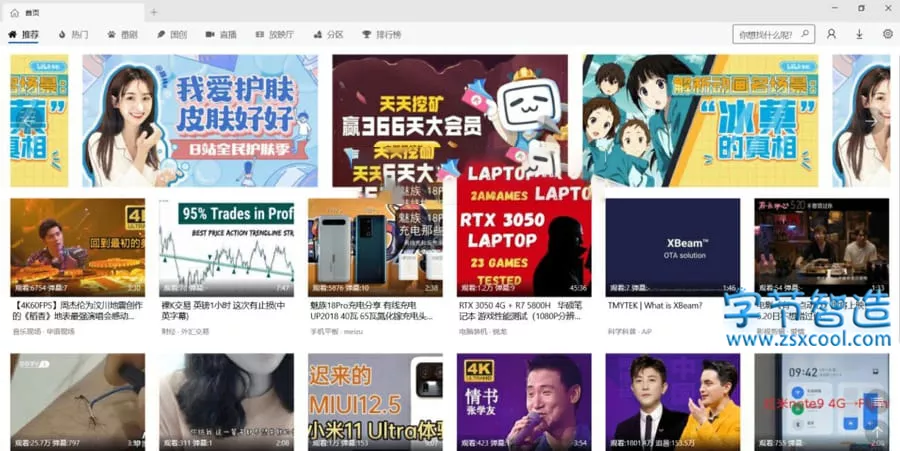Viewport: 900px width, 451px height.
Task: Play the 魅族18Pro charging video thumbnail
Action: 375,247
